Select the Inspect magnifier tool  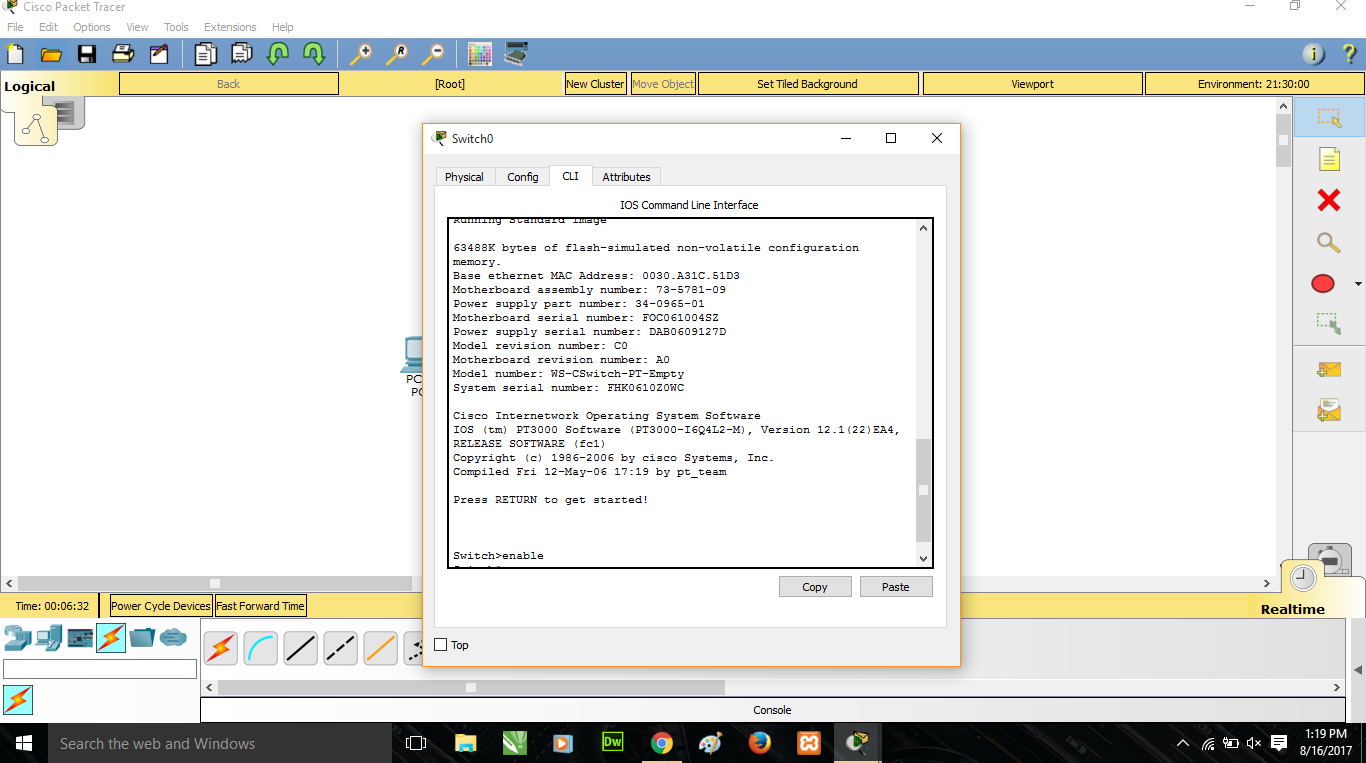[x=1328, y=242]
